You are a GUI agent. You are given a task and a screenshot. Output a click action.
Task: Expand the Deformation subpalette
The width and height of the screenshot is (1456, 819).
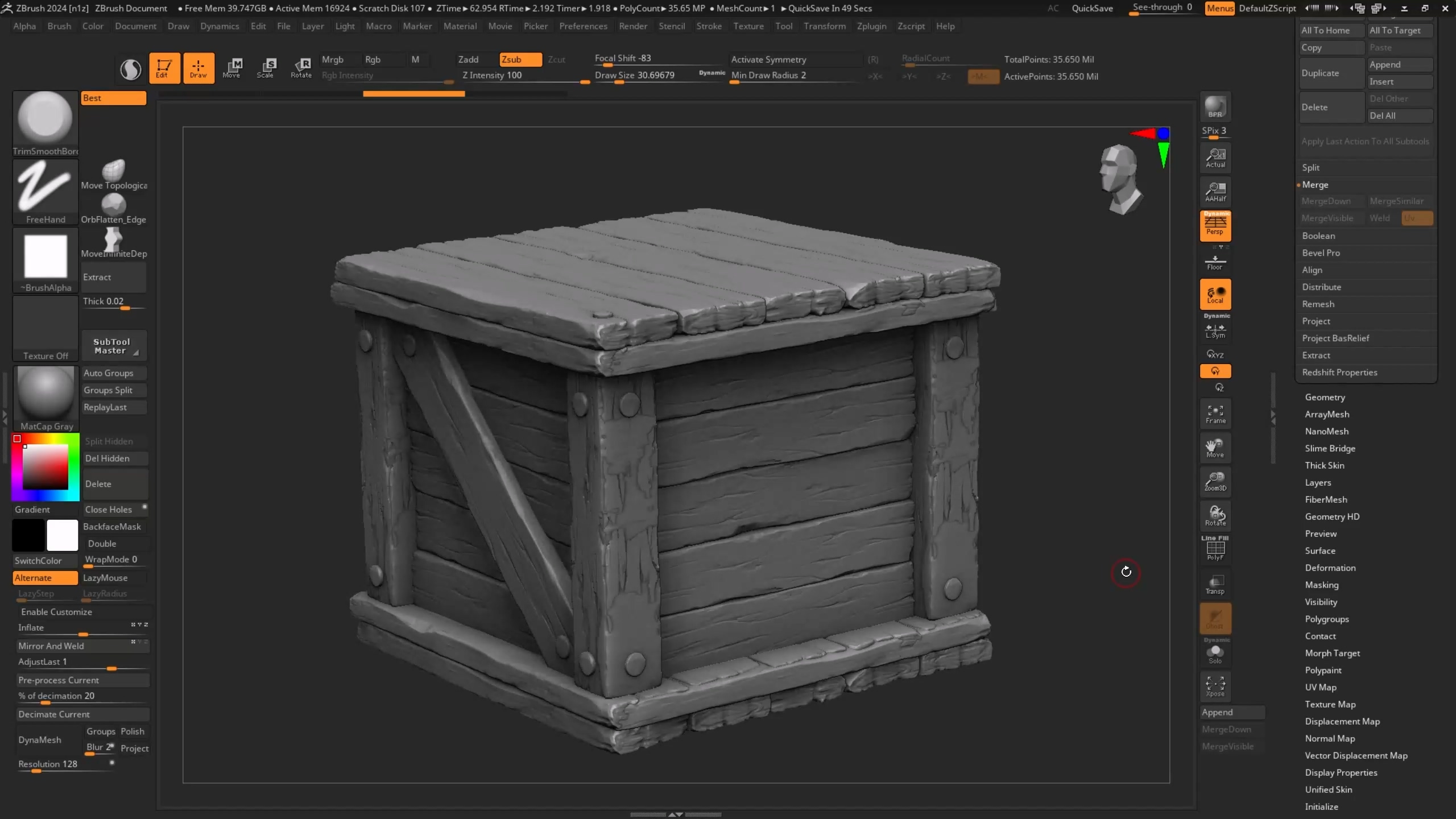coord(1330,568)
